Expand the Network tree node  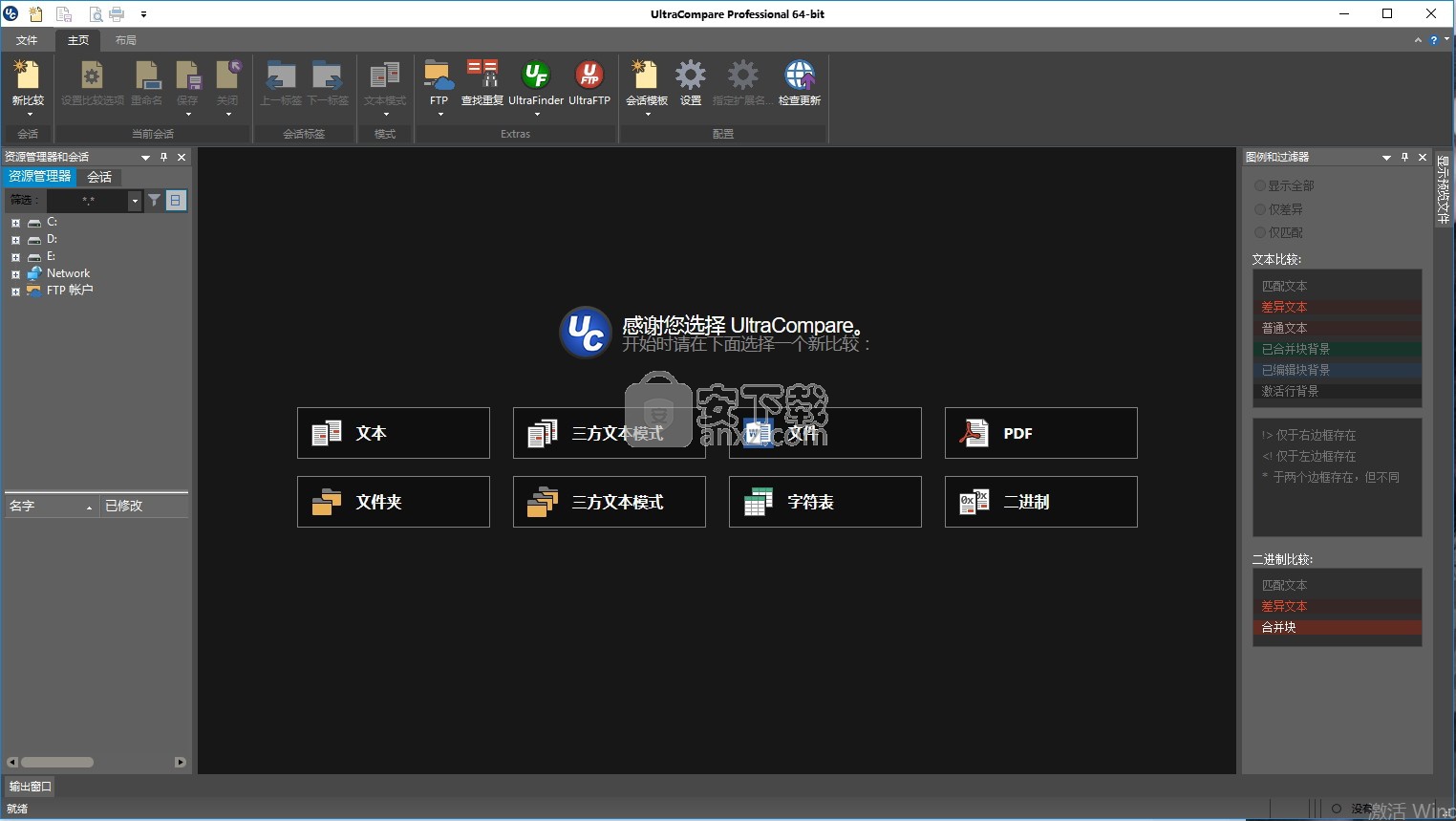tap(15, 274)
